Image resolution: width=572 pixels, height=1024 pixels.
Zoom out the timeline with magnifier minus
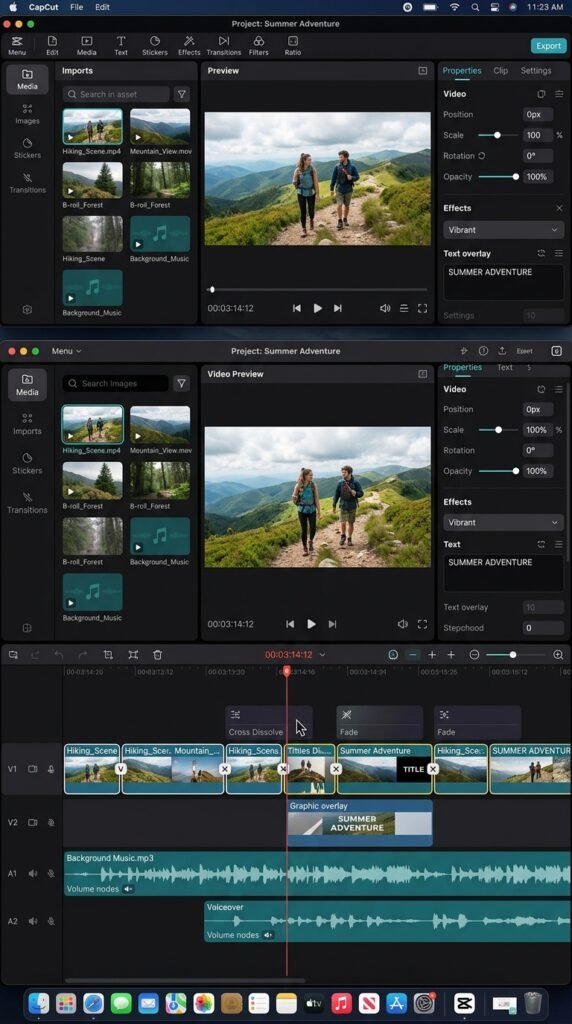point(475,654)
